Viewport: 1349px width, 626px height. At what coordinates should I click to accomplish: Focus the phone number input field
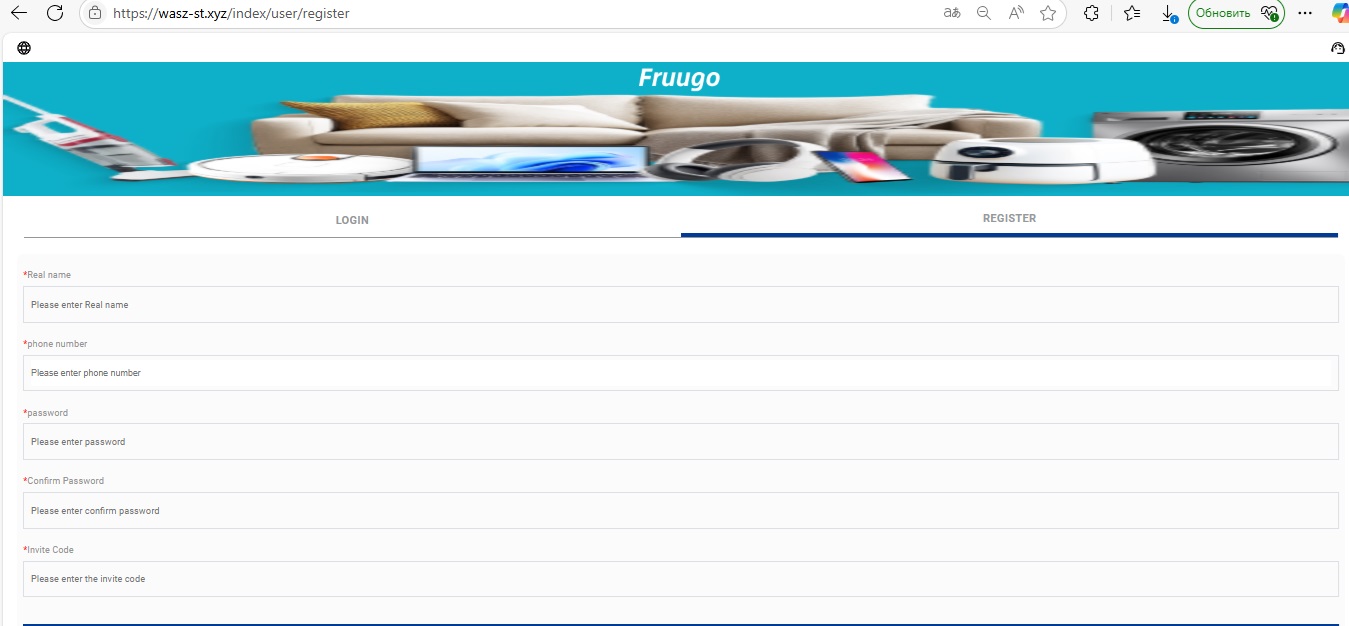pos(680,373)
